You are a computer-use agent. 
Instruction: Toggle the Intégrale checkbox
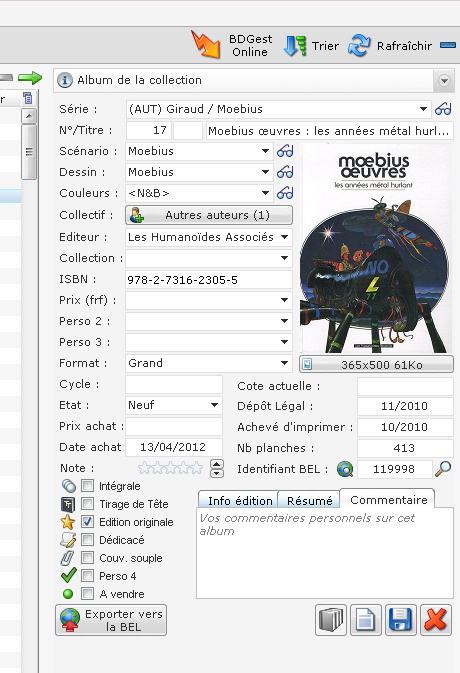[x=88, y=486]
